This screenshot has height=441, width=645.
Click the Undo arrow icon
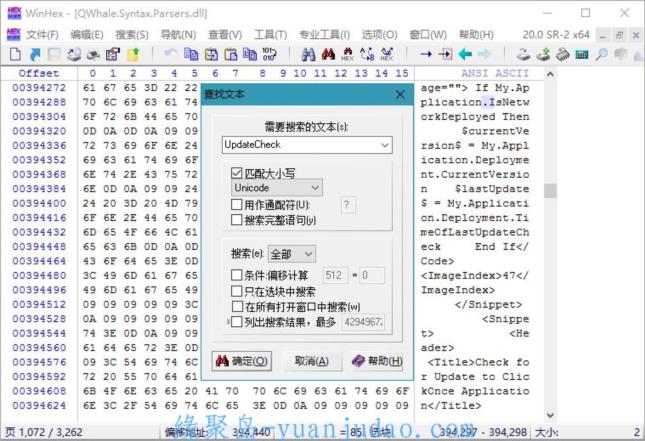click(x=171, y=54)
